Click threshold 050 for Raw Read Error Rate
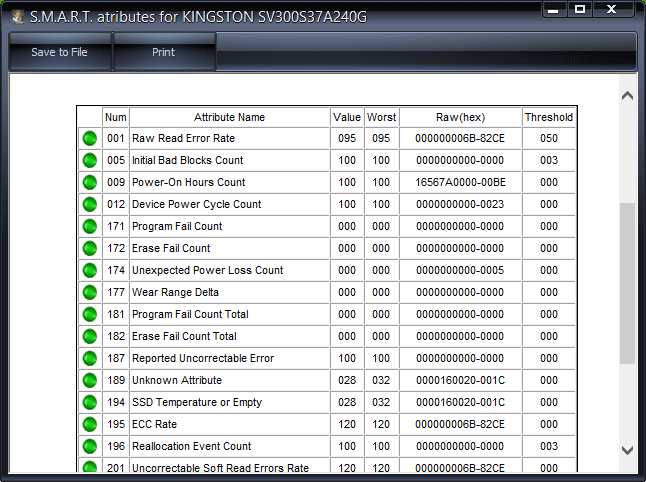 549,138
